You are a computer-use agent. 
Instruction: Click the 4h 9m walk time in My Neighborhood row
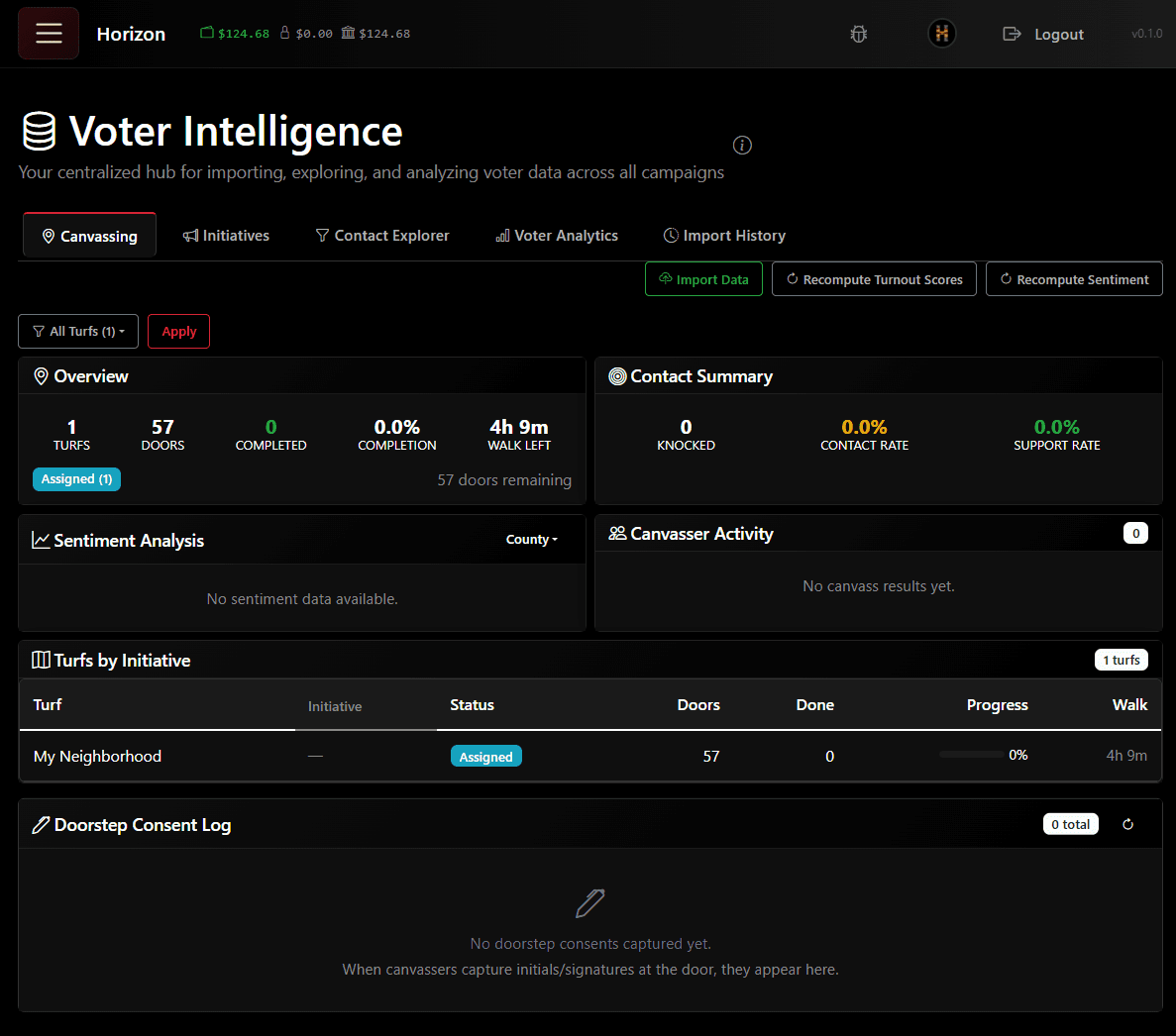click(x=1126, y=756)
